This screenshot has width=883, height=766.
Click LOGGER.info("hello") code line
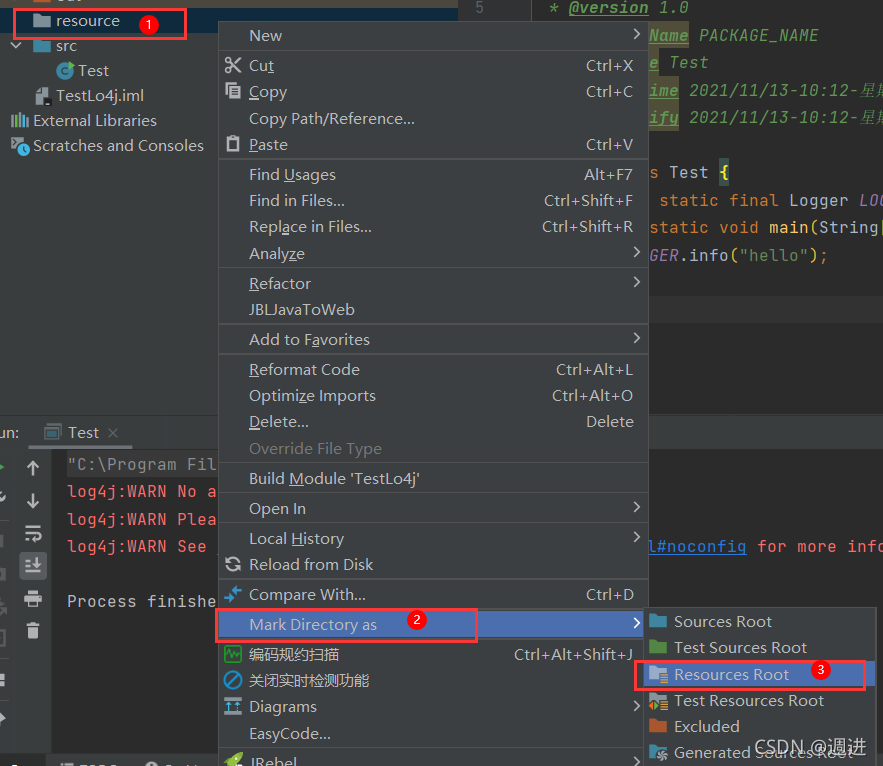738,255
